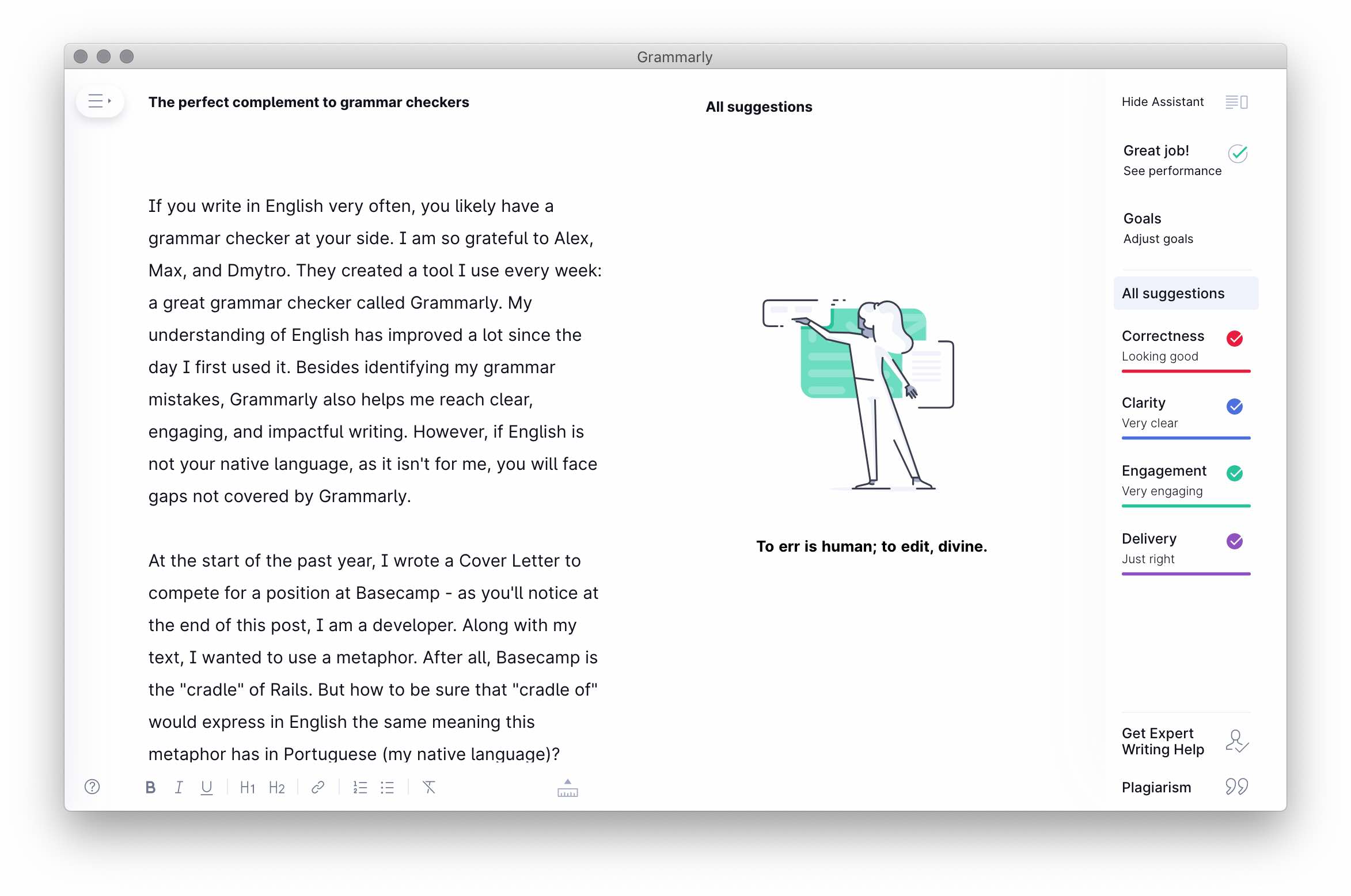This screenshot has height=896, width=1351.
Task: Click the expert writing help person icon
Action: [1237, 741]
